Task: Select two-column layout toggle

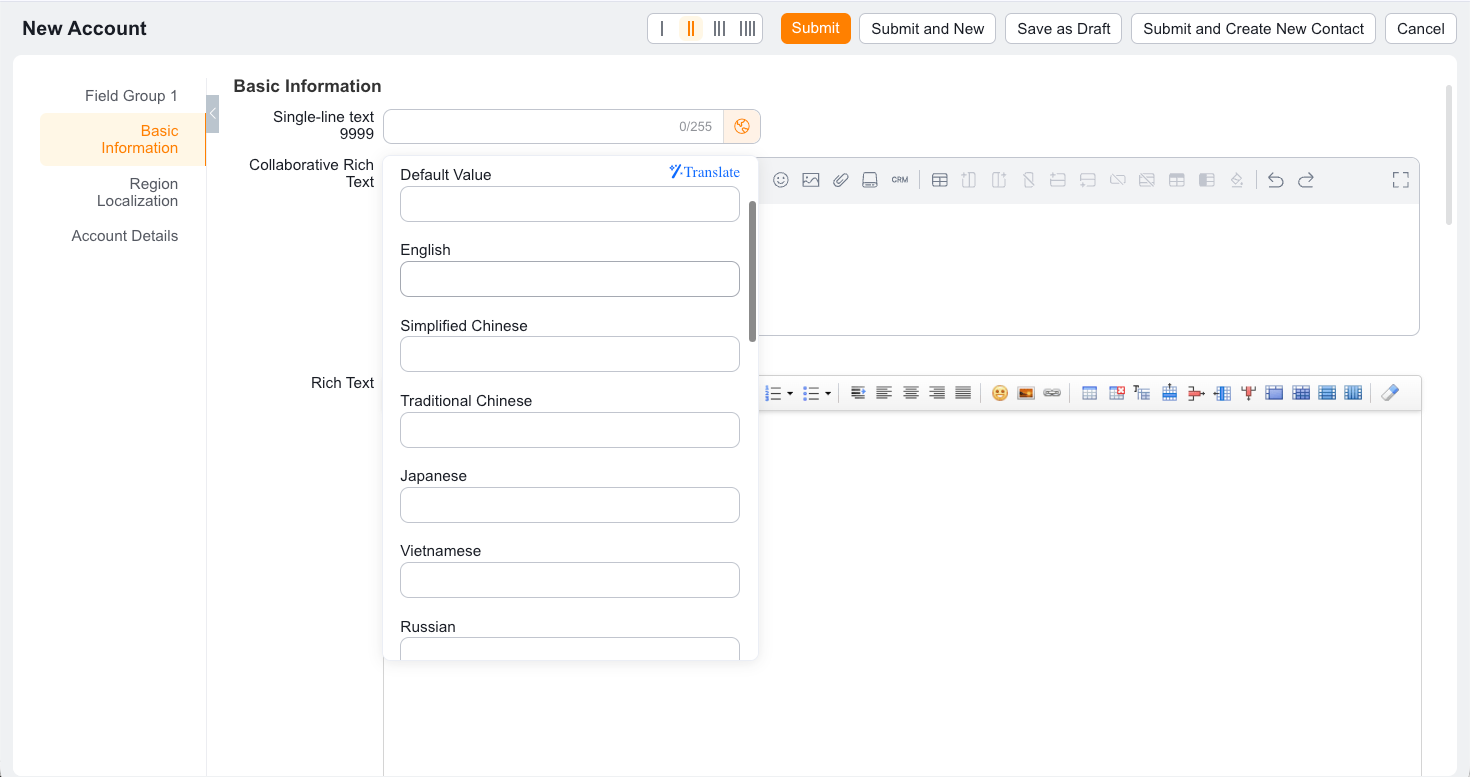Action: click(x=690, y=28)
